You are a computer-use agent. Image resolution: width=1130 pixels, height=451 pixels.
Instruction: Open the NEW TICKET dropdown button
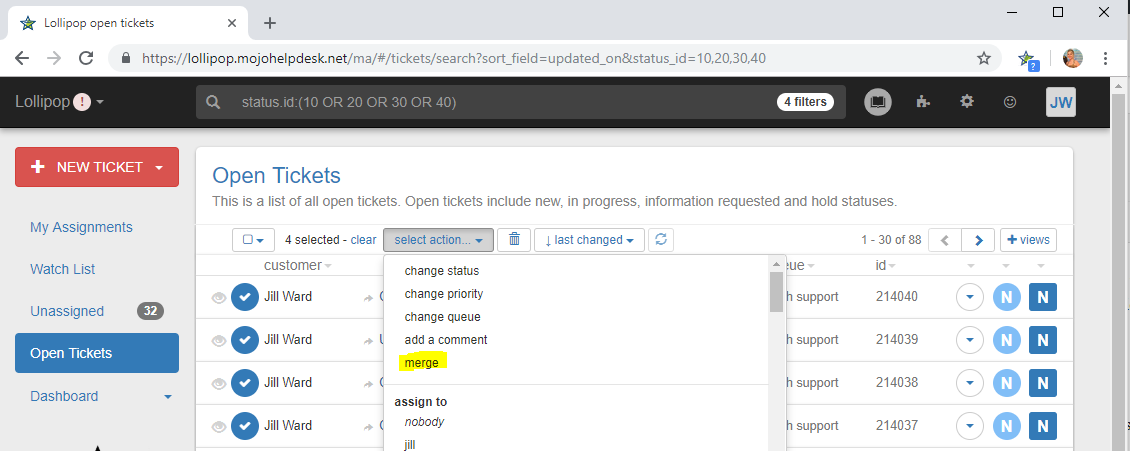(97, 167)
